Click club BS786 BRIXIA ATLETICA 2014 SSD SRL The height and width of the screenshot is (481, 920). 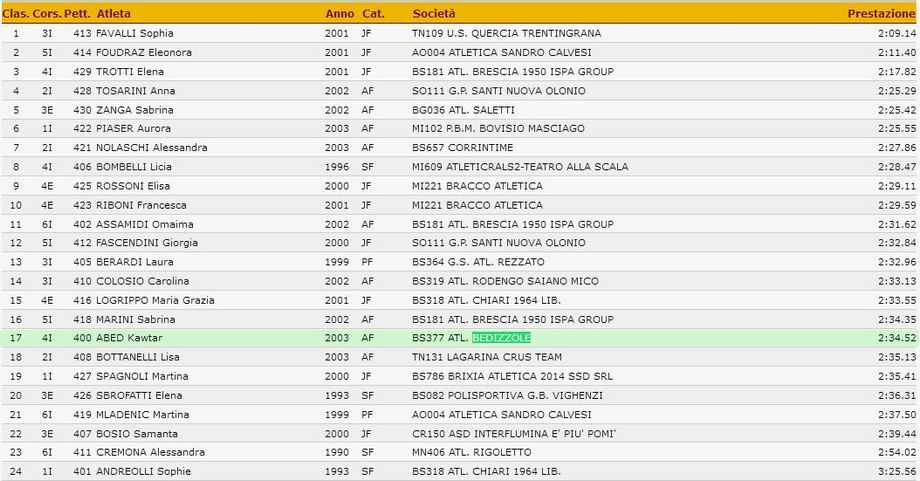(512, 376)
